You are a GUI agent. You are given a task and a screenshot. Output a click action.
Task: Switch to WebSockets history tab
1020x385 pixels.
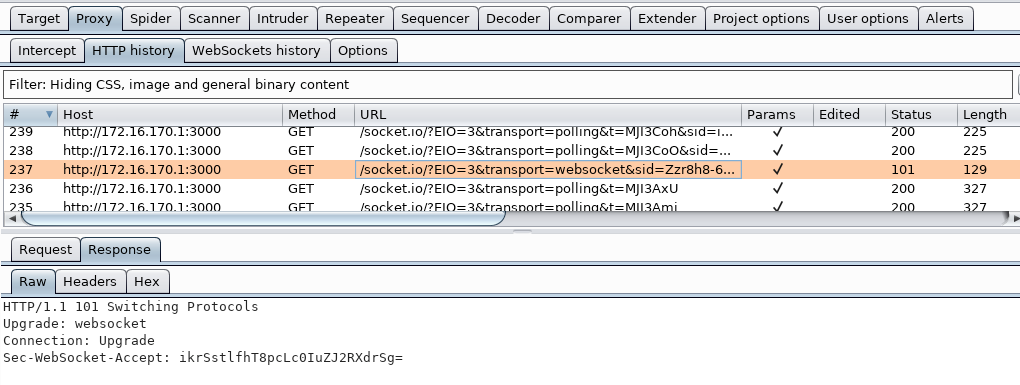(x=256, y=51)
